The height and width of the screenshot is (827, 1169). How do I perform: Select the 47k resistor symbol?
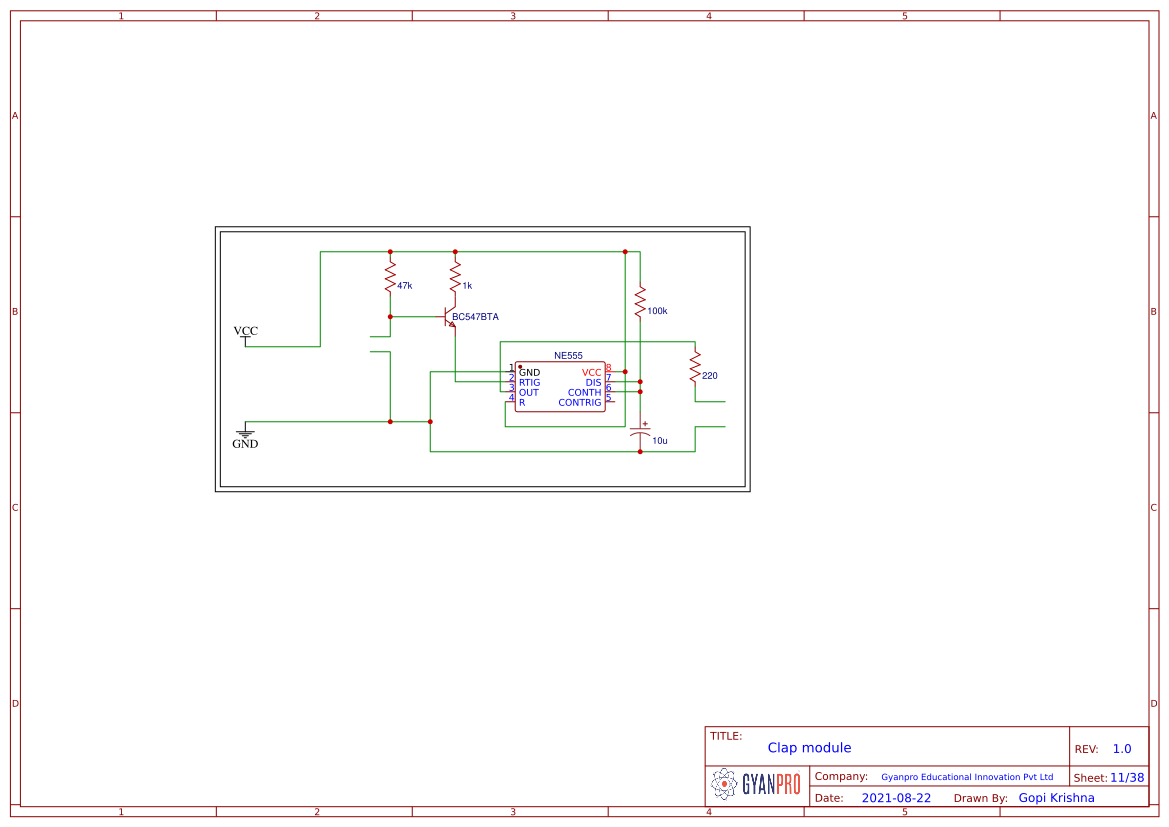(x=390, y=277)
